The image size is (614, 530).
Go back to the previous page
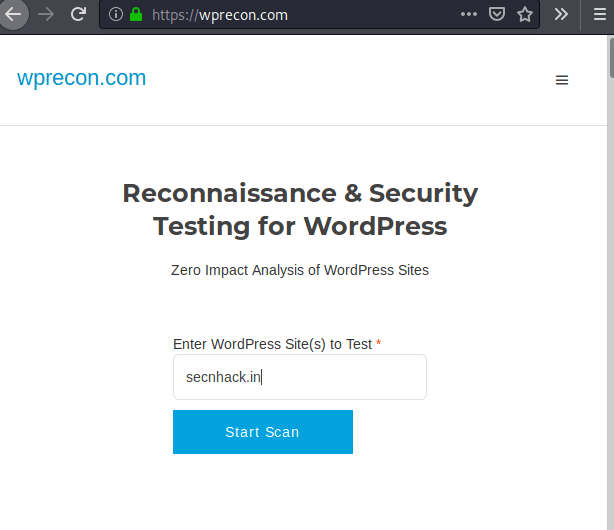pos(13,15)
